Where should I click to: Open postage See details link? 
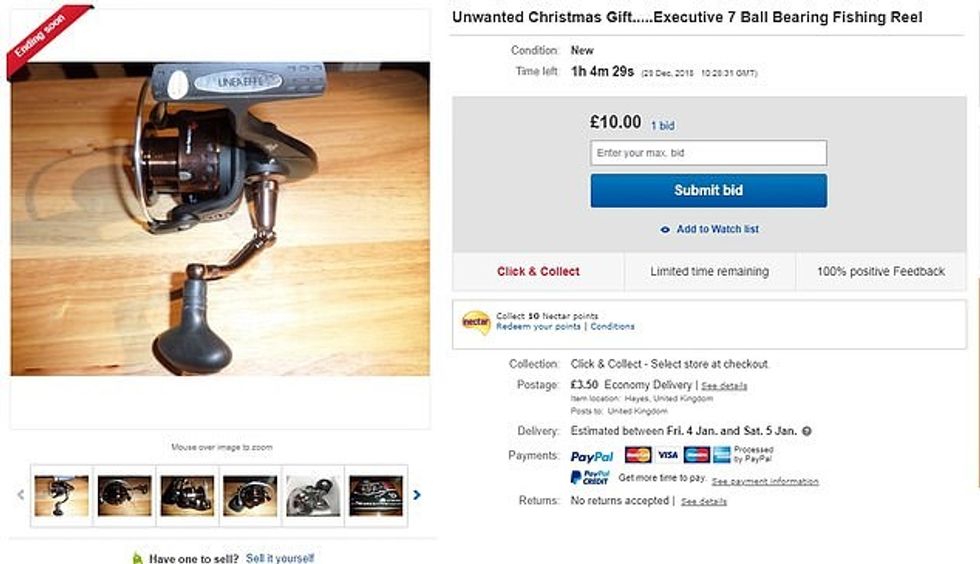pos(724,386)
